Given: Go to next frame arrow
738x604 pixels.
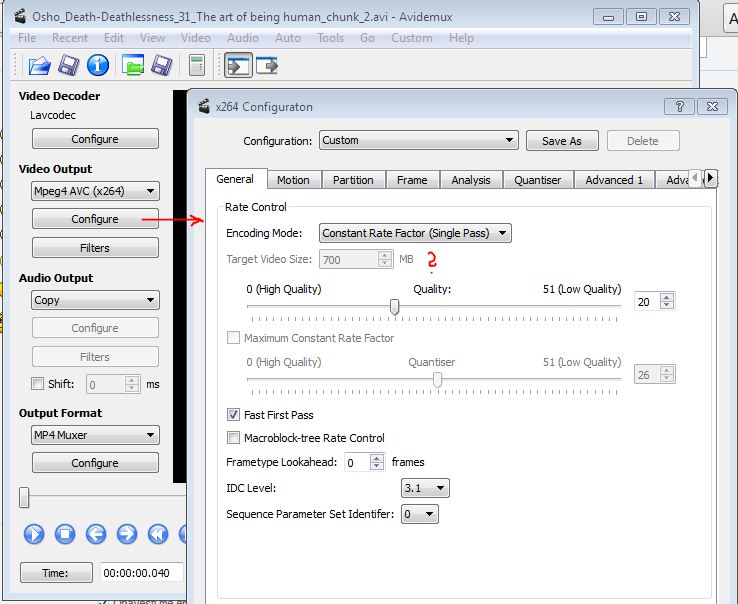Looking at the screenshot, I should pyautogui.click(x=127, y=534).
